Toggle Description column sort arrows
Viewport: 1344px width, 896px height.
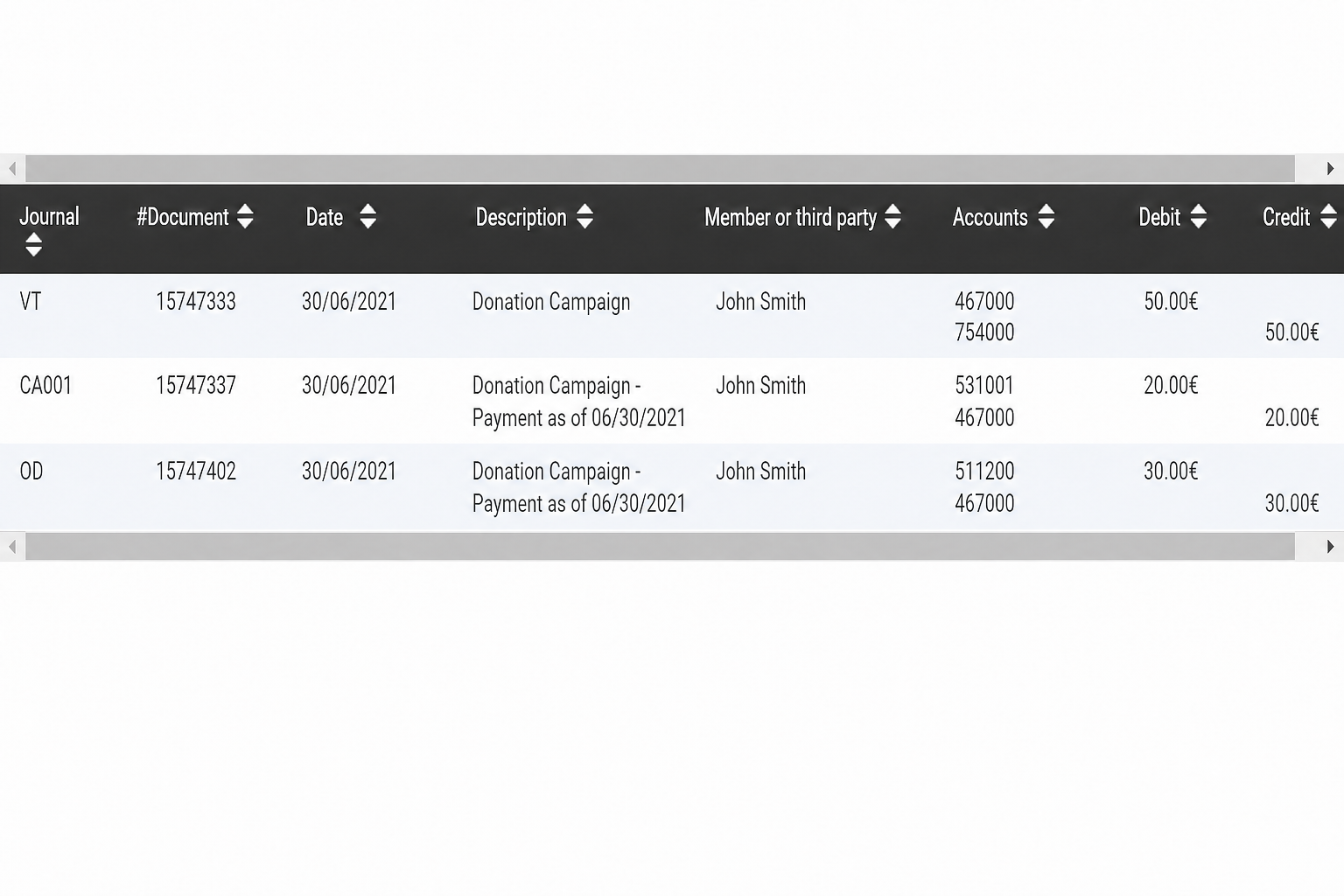pos(585,216)
